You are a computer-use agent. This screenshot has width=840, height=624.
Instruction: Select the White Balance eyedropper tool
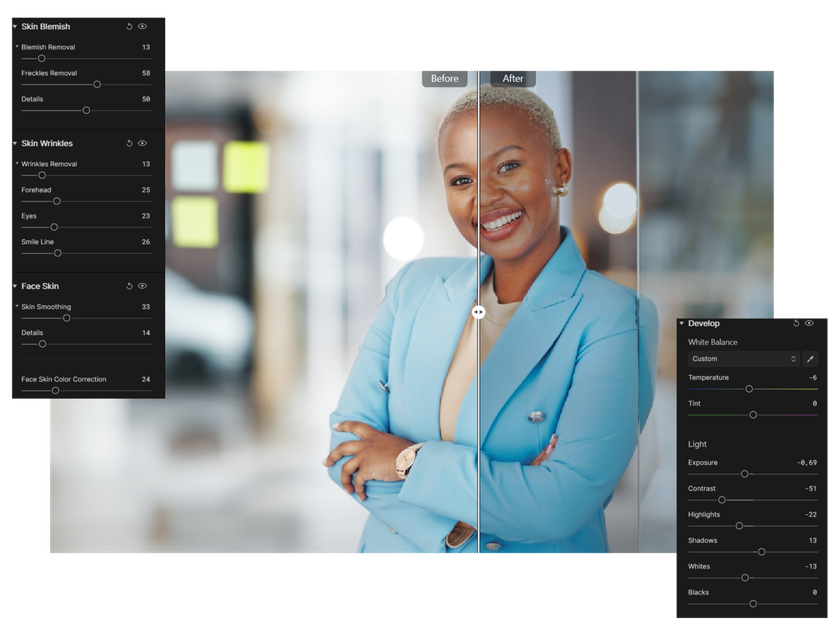click(810, 358)
